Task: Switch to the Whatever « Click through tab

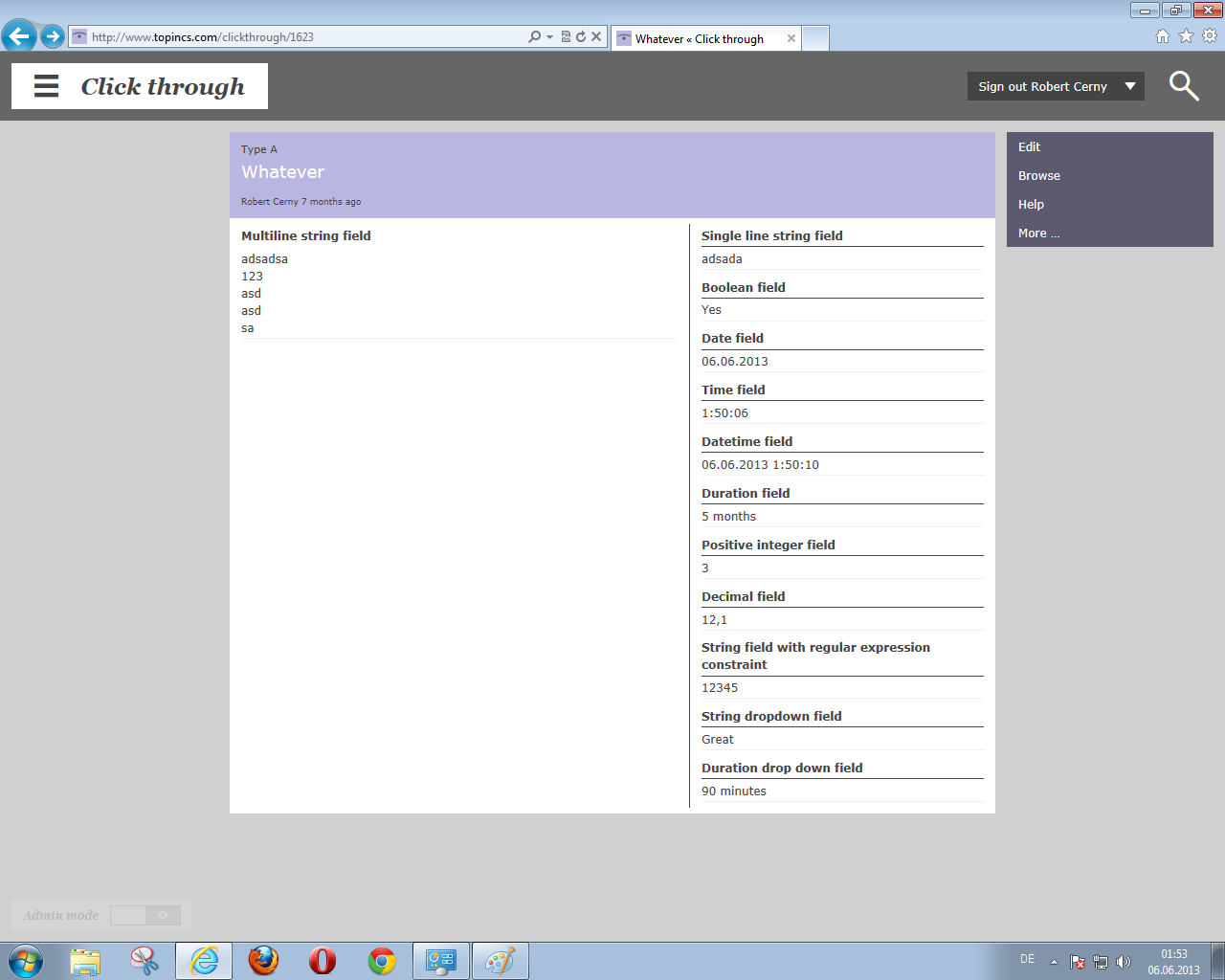Action: pos(699,39)
